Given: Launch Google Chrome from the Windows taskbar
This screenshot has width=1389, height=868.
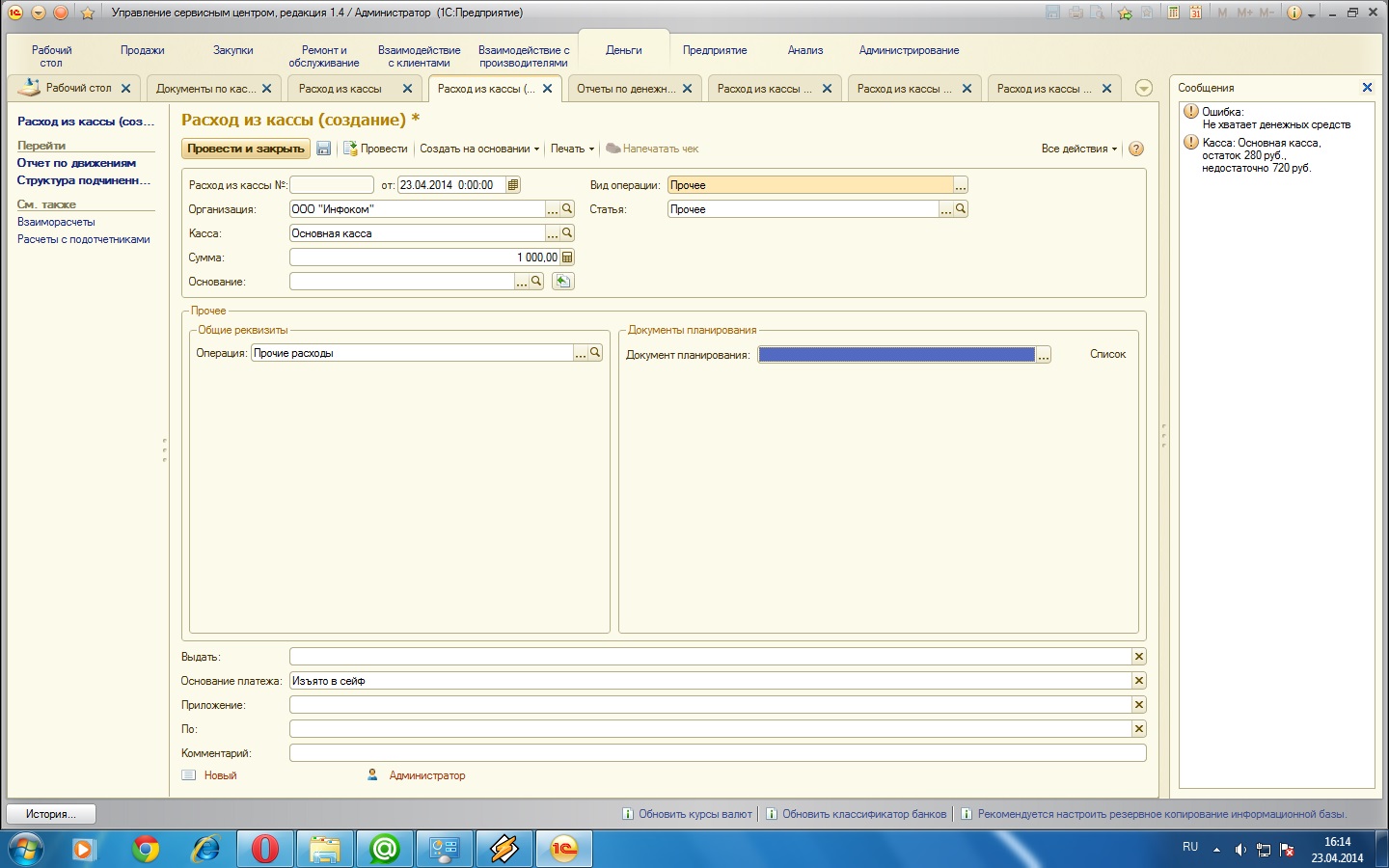Looking at the screenshot, I should (146, 849).
